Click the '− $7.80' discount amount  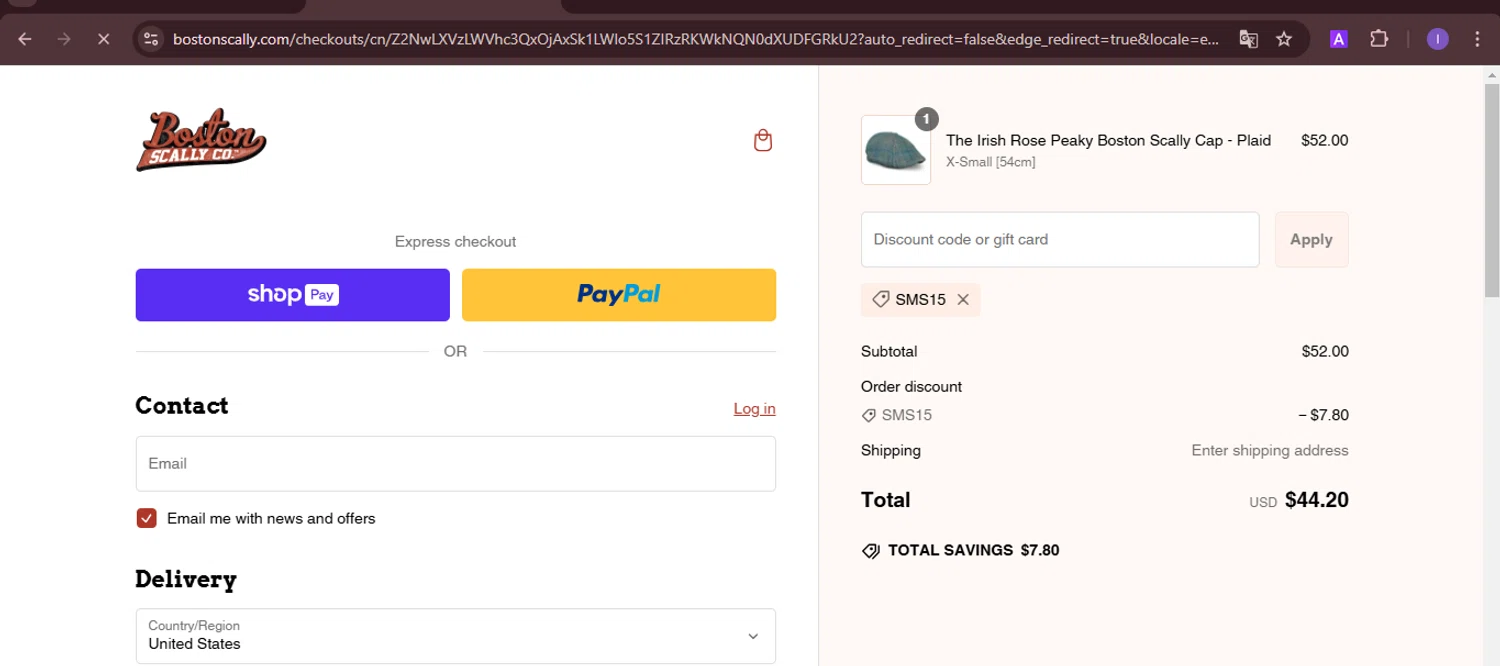coord(1323,415)
